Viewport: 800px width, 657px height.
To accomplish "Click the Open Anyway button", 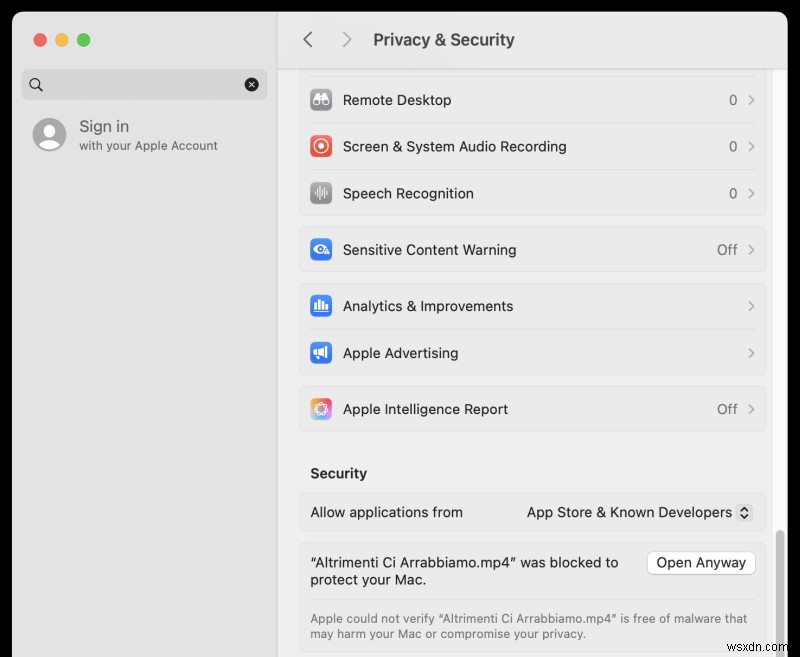I will click(701, 563).
